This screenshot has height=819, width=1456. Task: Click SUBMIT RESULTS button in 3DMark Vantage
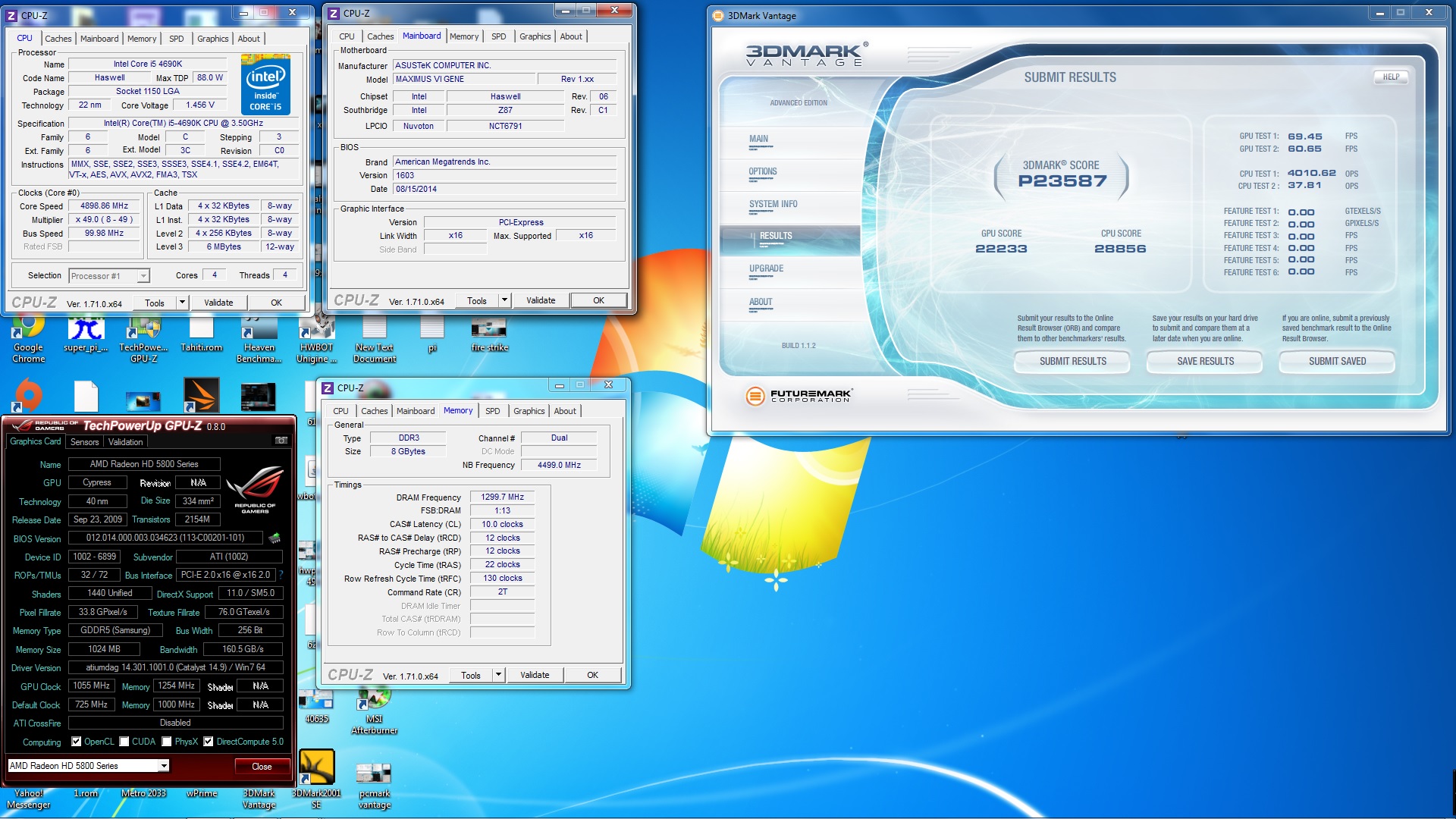click(x=1072, y=362)
